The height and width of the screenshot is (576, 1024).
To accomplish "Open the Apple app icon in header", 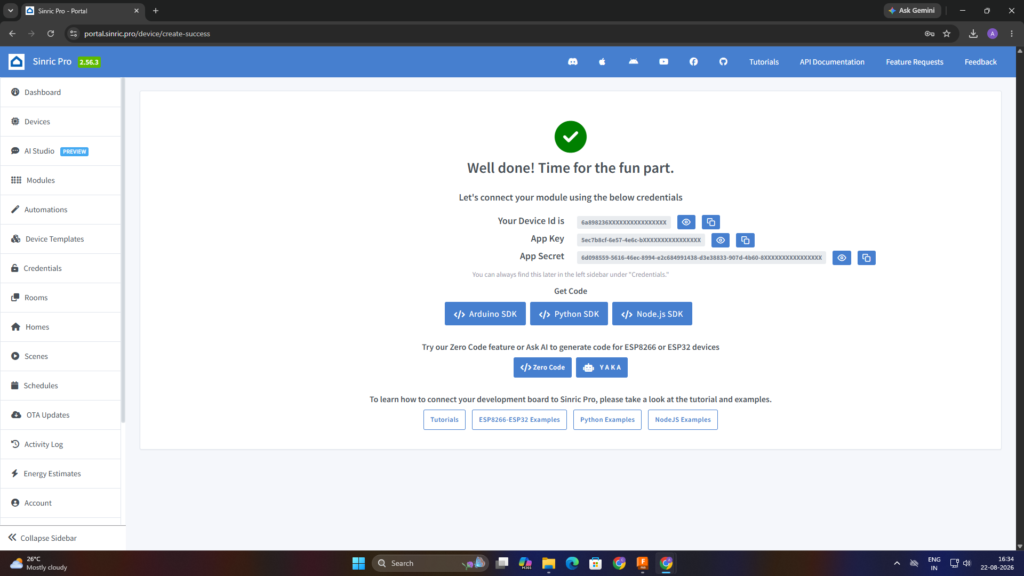I will pyautogui.click(x=602, y=61).
